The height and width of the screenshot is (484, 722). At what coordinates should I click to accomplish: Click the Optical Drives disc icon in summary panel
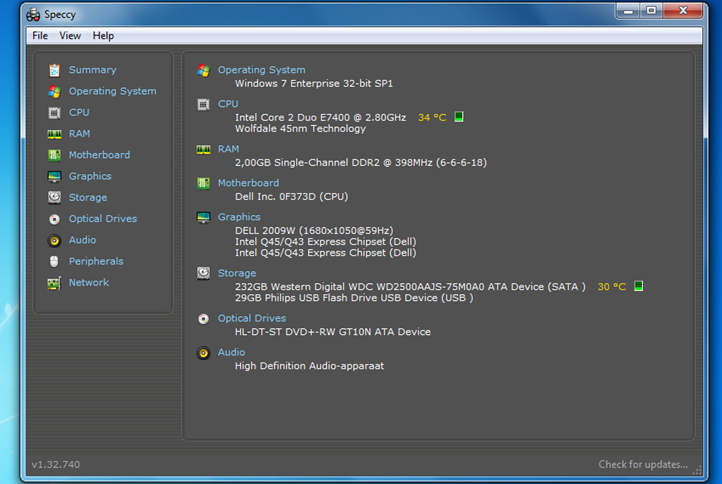click(x=204, y=319)
